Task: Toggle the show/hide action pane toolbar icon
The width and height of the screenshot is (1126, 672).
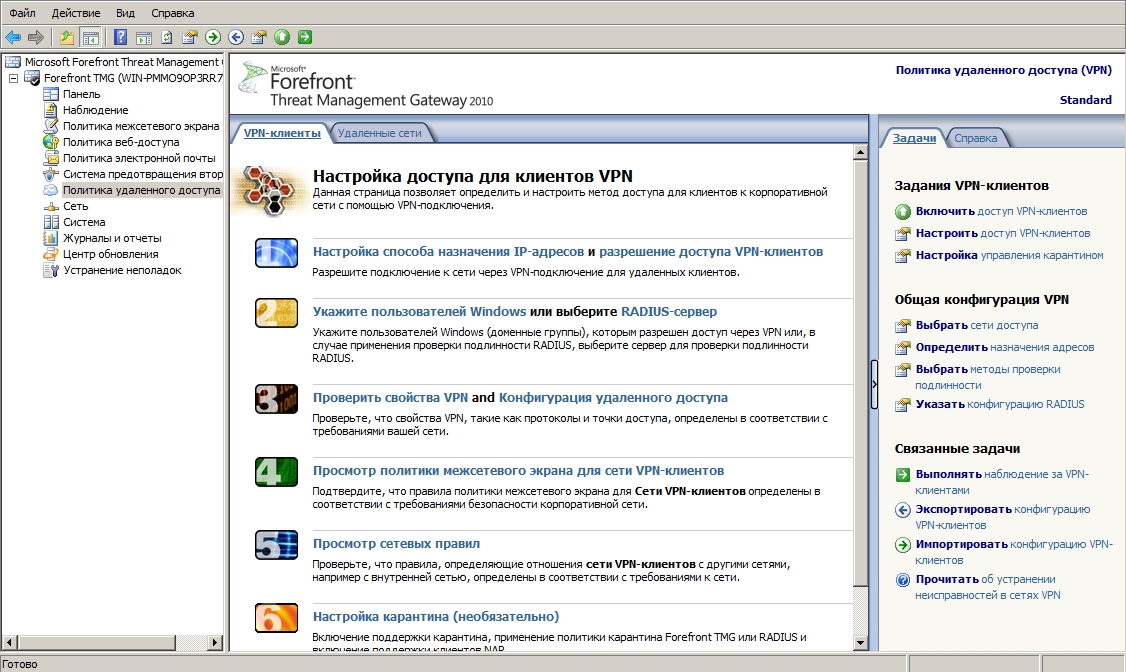Action: 144,37
